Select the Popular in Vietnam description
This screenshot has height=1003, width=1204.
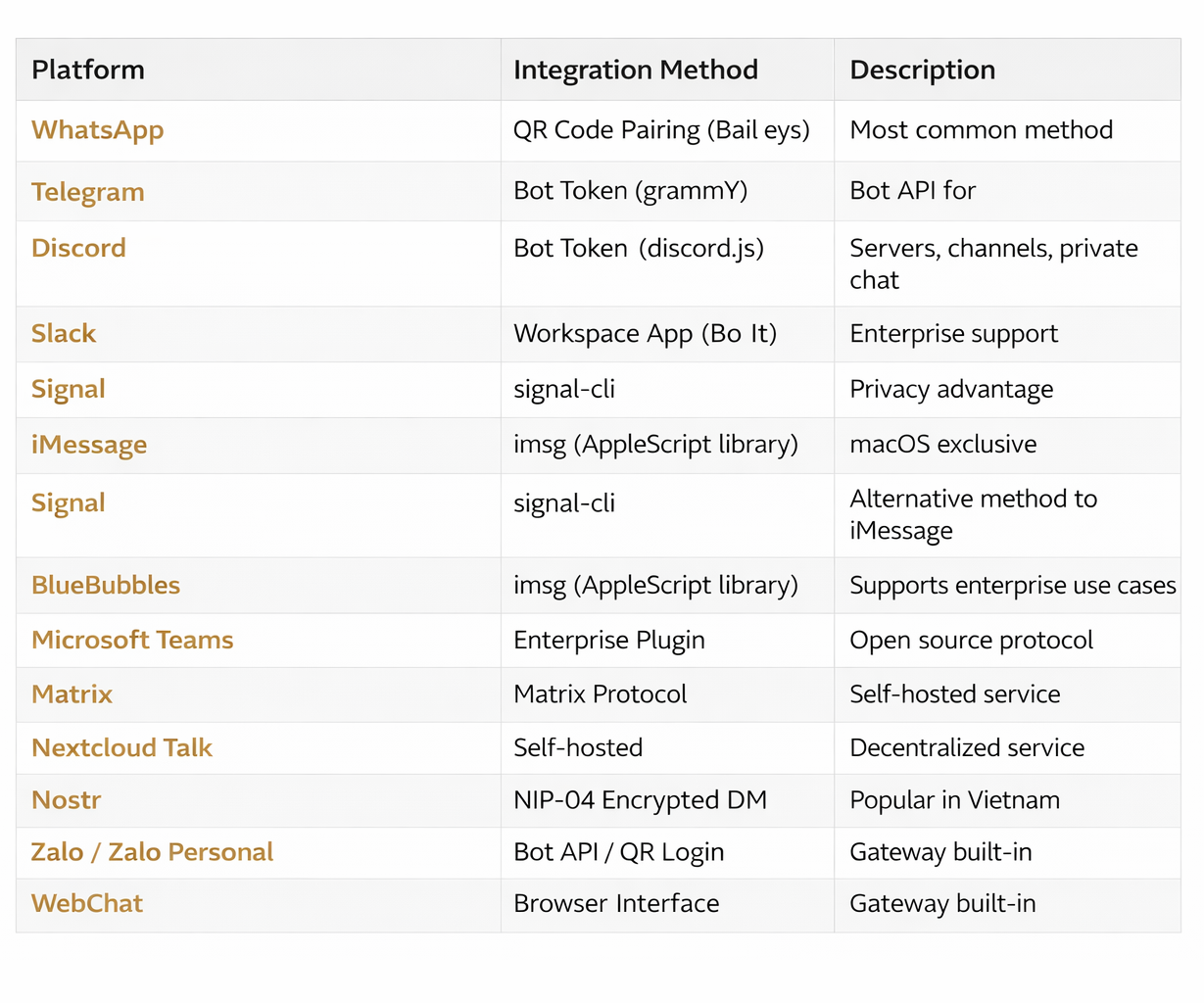[954, 800]
